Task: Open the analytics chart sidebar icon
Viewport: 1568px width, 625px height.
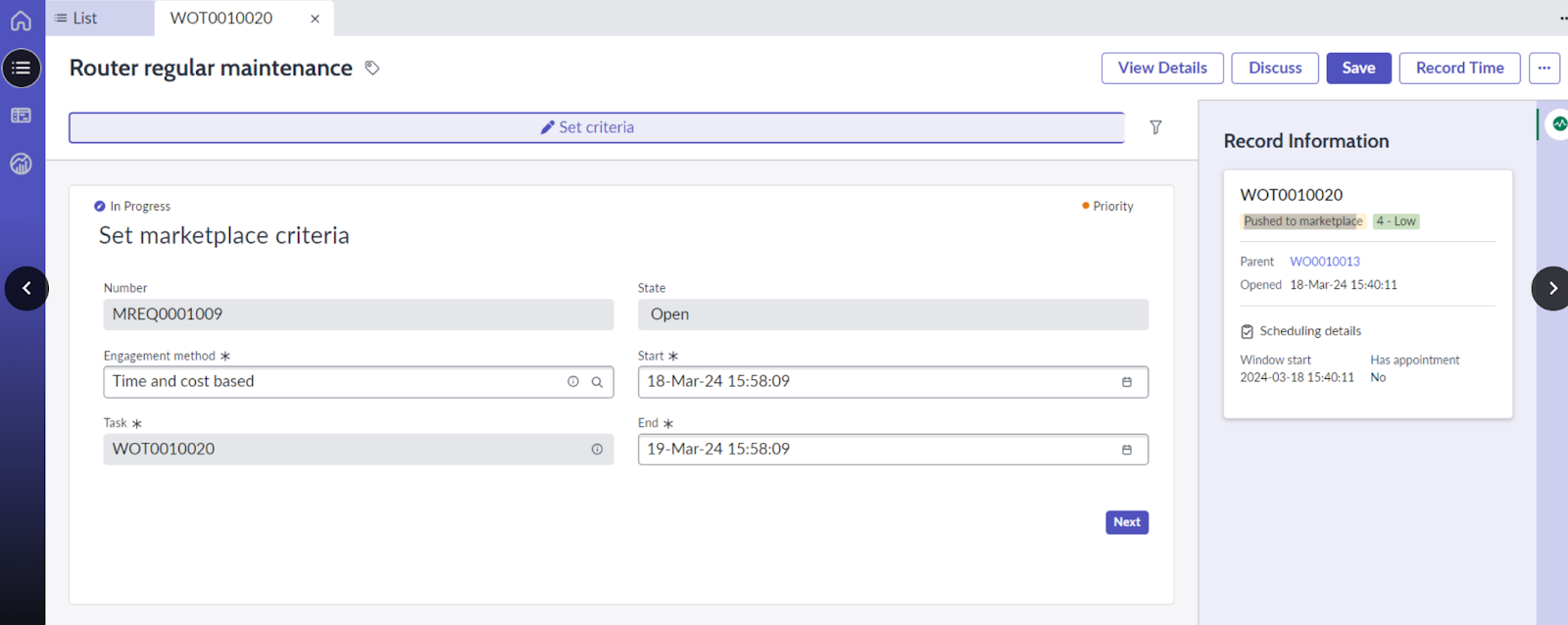Action: point(21,164)
